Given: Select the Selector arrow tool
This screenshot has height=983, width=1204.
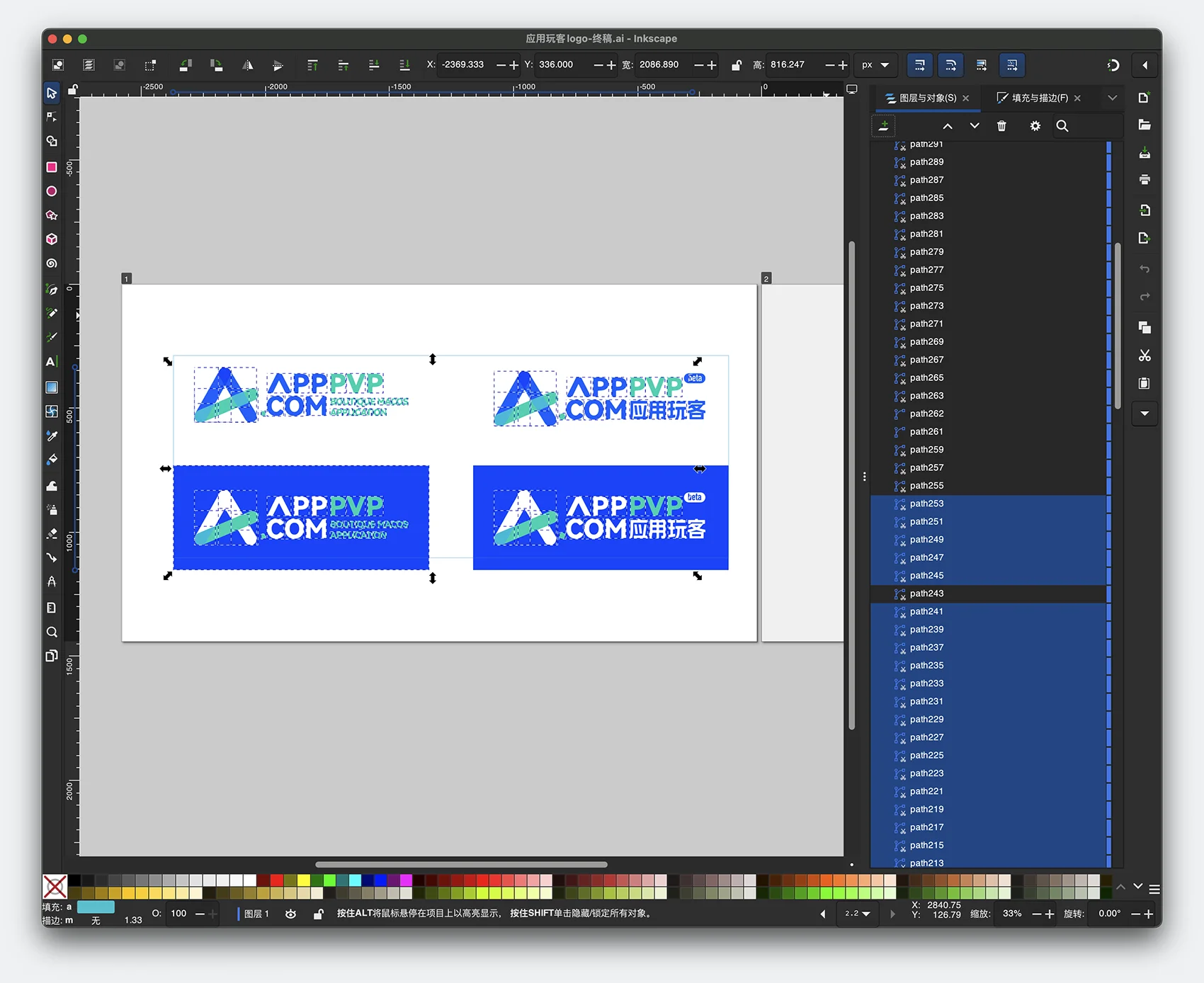Looking at the screenshot, I should pos(52,93).
